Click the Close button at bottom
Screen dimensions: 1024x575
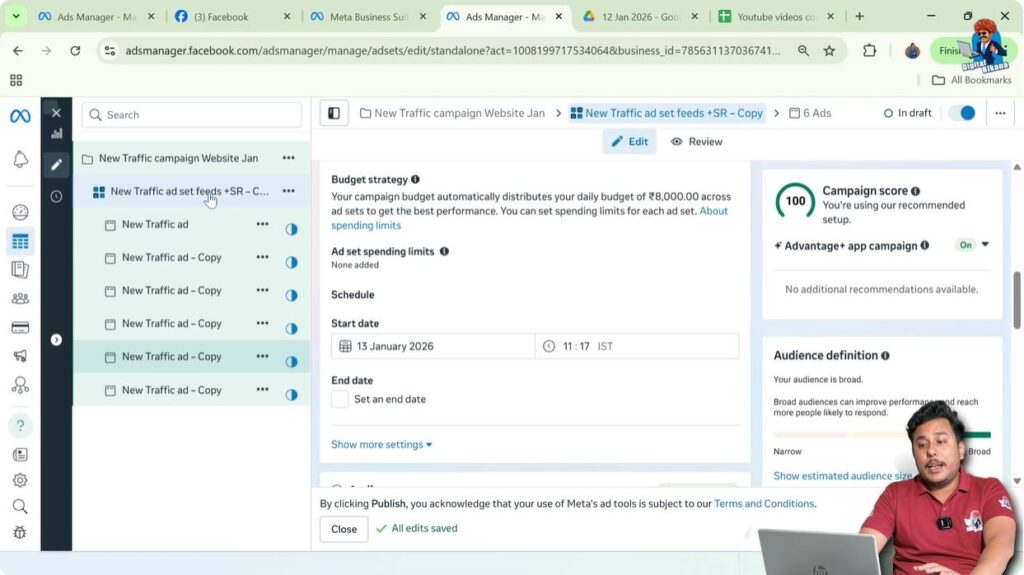344,529
